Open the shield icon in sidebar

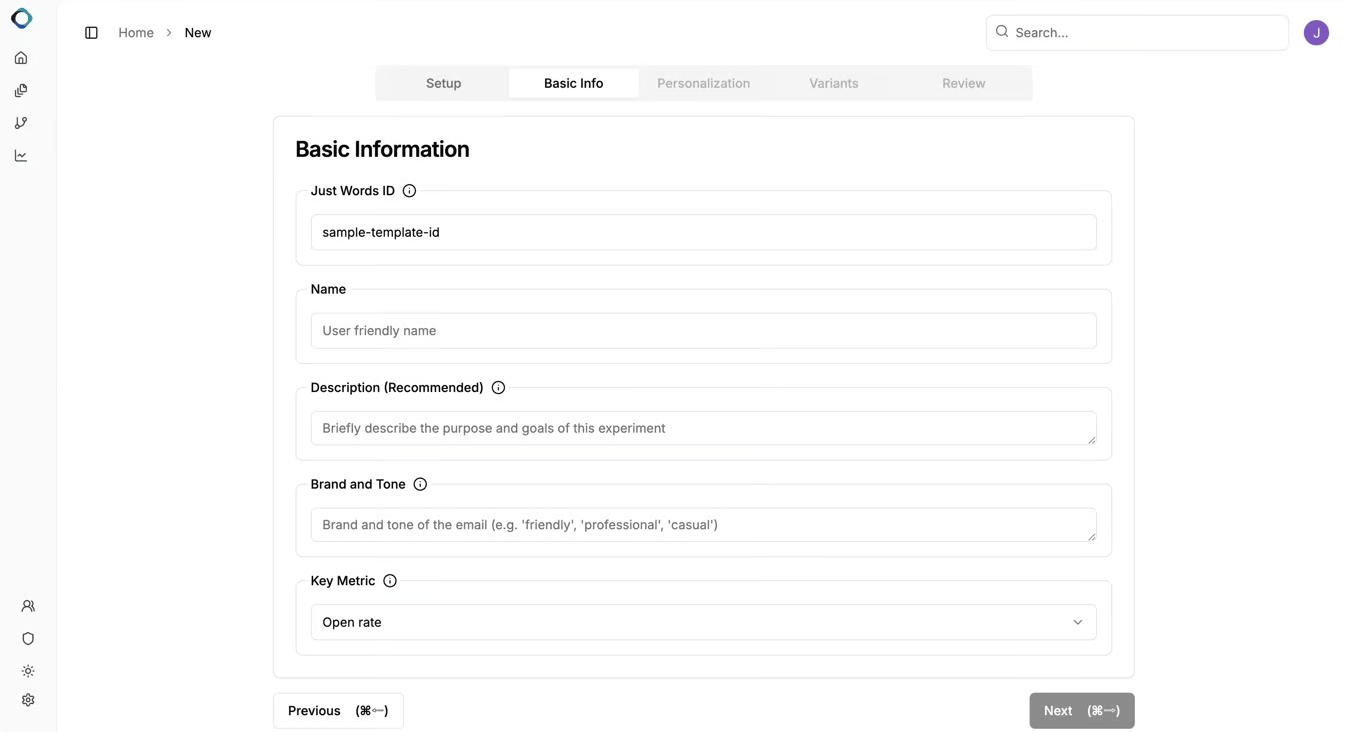(28, 639)
